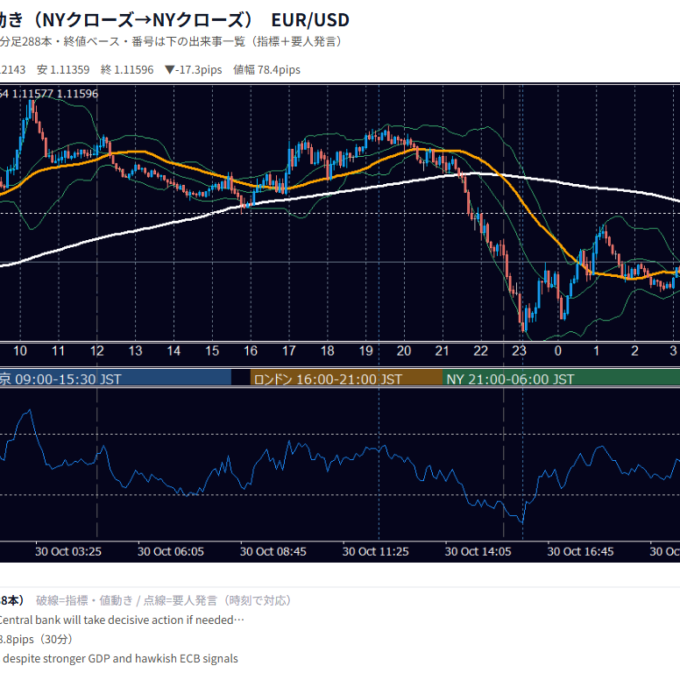Click the 30 Oct 08:45 time label
Screen dimensions: 680x680
pos(273,552)
